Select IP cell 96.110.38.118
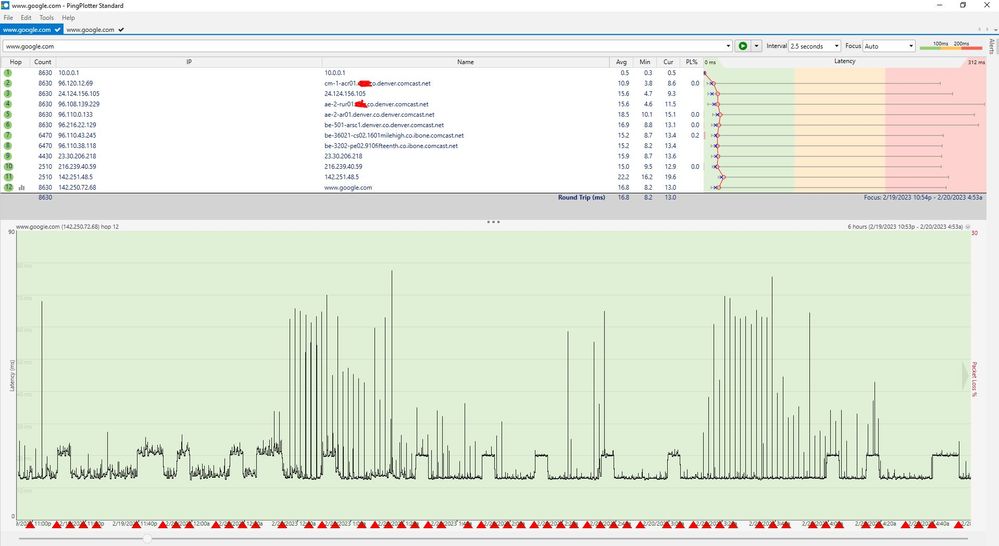999x546 pixels. 77,145
